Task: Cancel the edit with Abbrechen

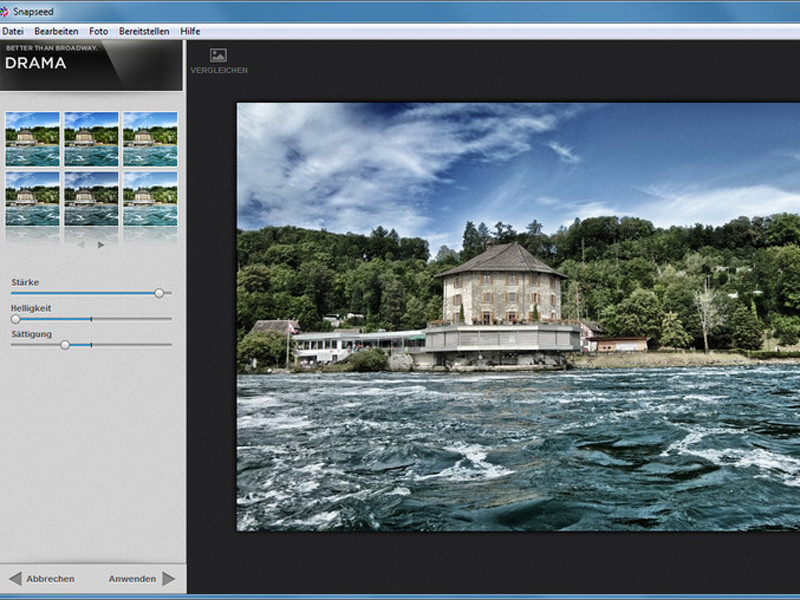Action: tap(51, 579)
